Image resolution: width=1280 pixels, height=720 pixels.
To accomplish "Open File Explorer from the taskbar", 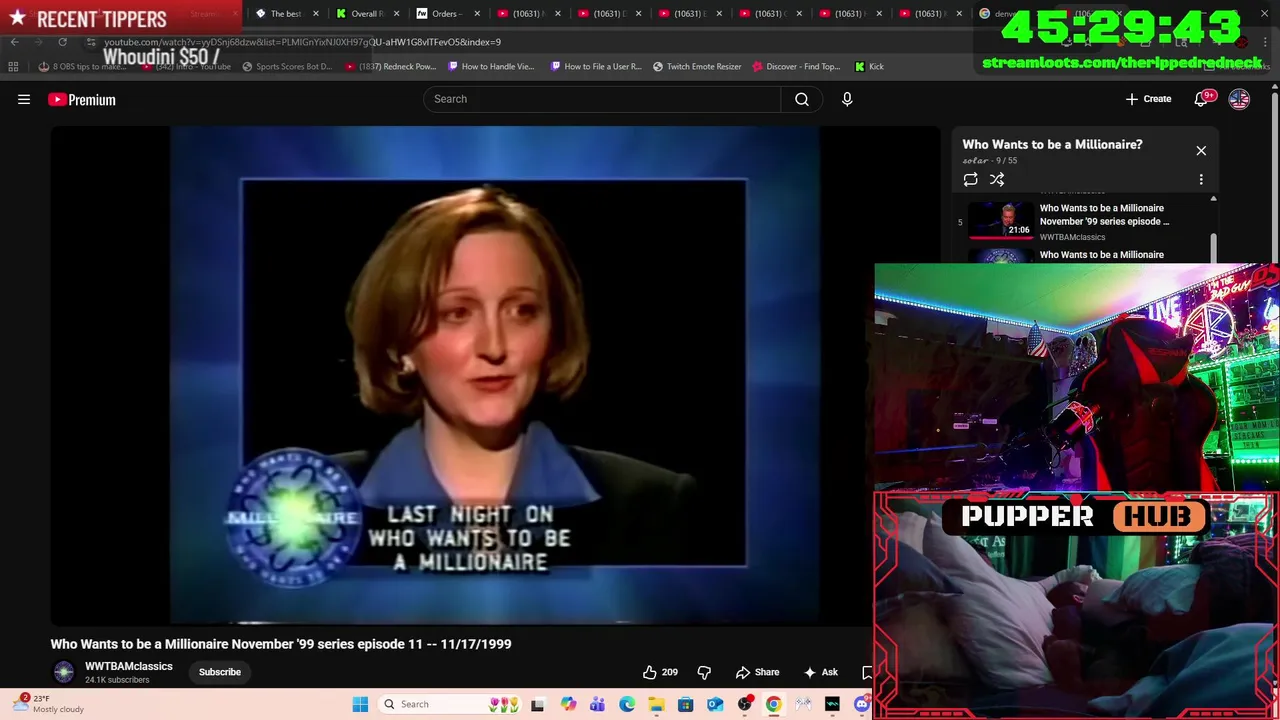I will pyautogui.click(x=656, y=704).
